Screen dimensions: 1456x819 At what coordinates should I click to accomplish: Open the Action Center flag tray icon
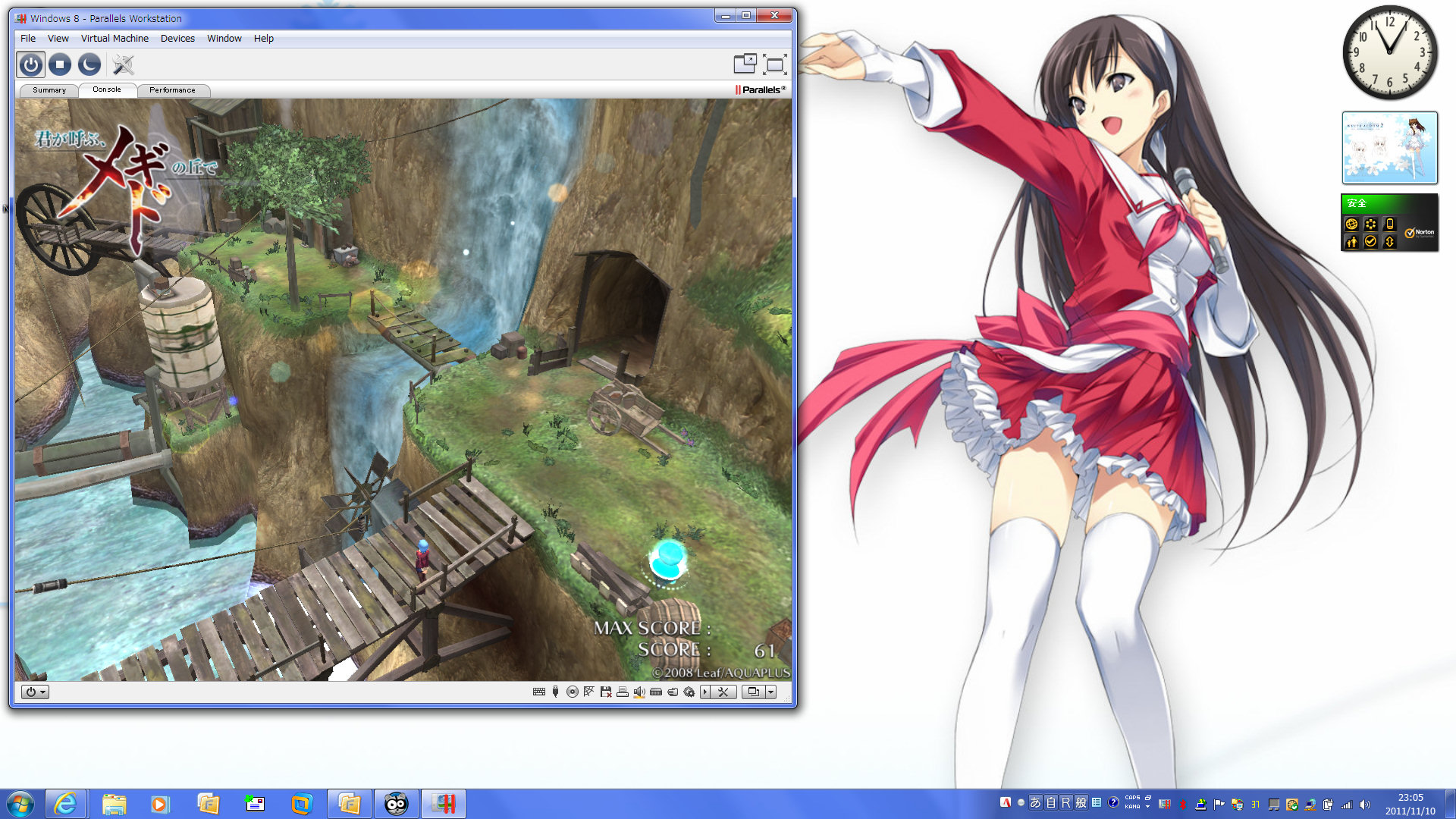tap(1219, 805)
